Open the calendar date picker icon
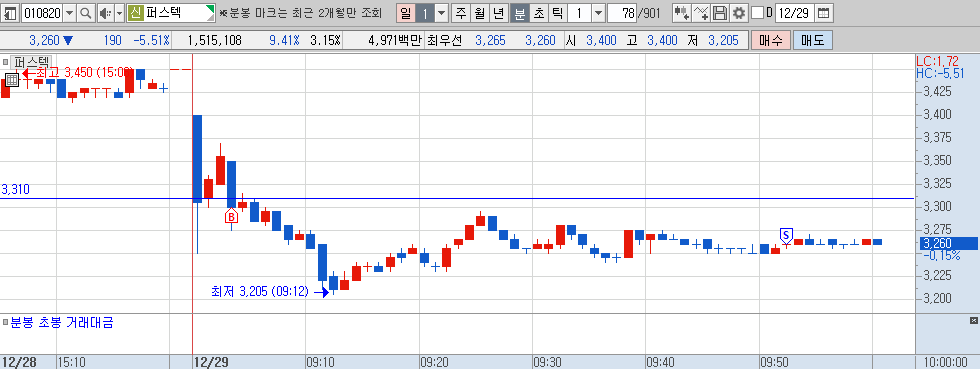This screenshot has width=980, height=369. (824, 13)
